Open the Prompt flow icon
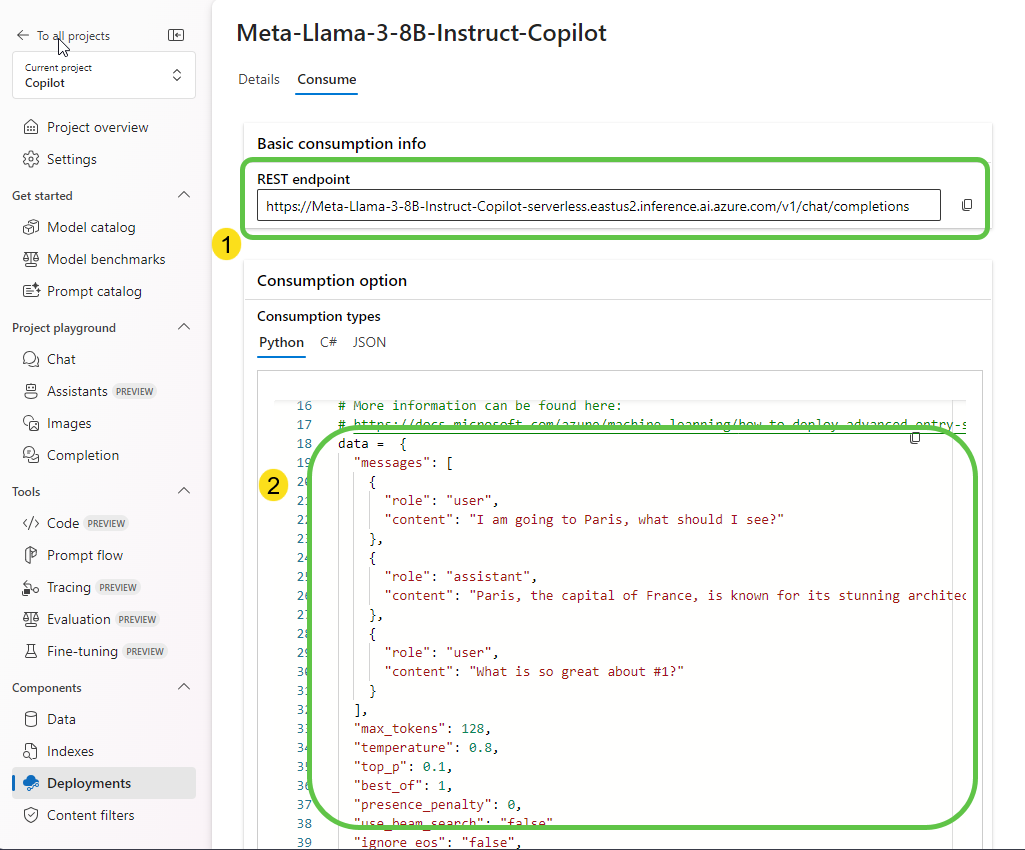Viewport: 1025px width, 850px height. [x=31, y=555]
